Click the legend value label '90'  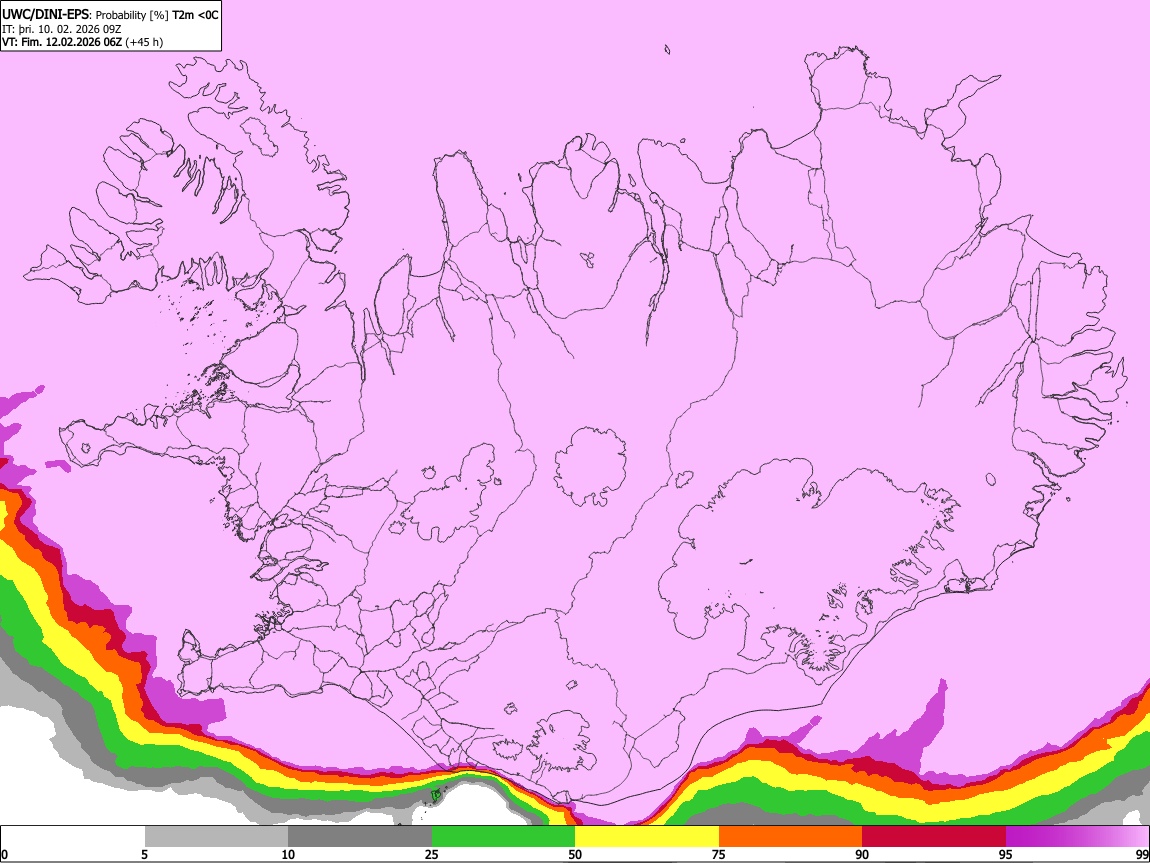click(x=862, y=854)
